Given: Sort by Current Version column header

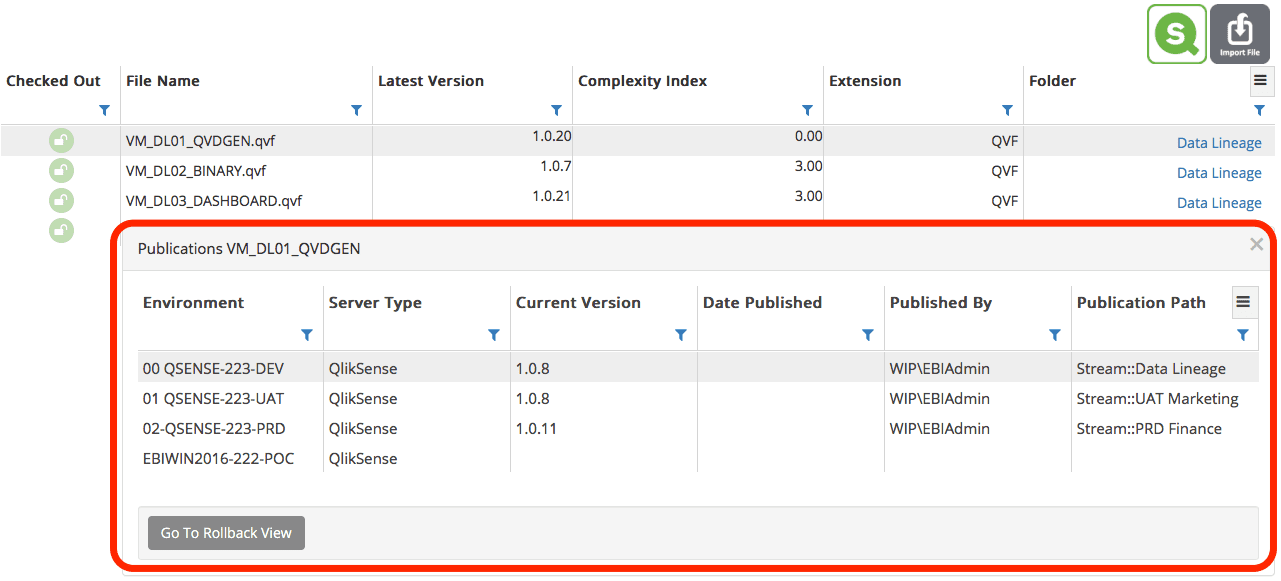Looking at the screenshot, I should 578,303.
